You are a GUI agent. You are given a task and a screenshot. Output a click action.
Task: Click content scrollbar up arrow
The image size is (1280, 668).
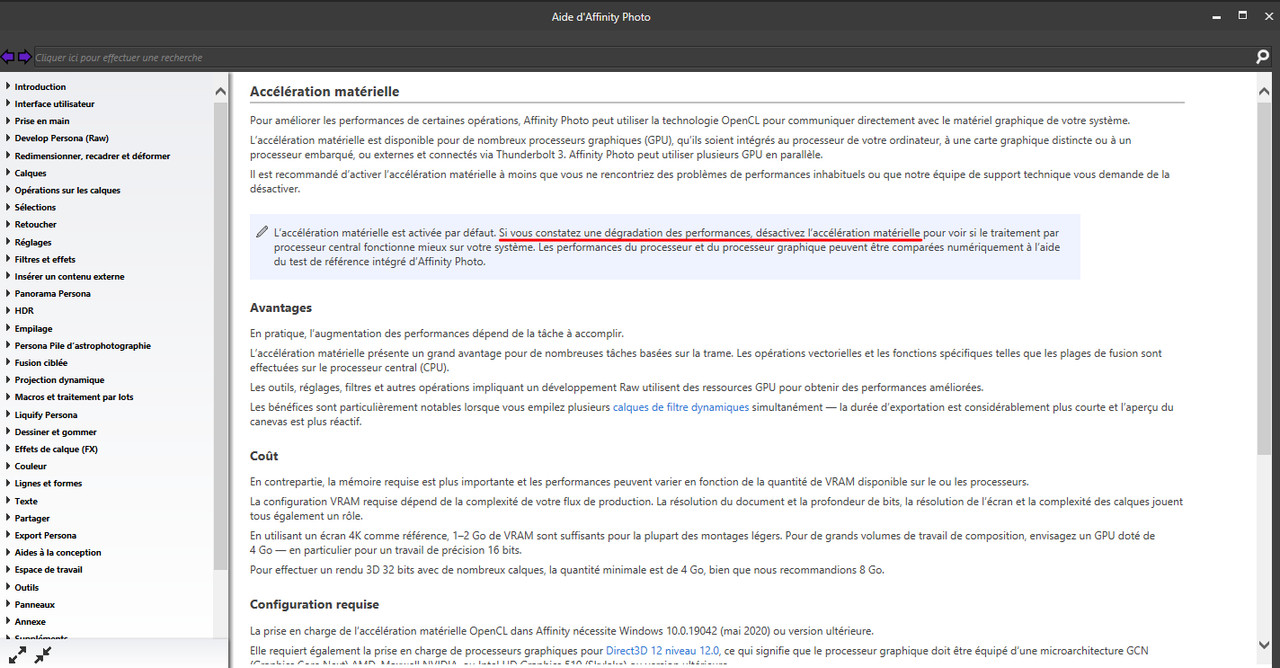pos(1264,91)
